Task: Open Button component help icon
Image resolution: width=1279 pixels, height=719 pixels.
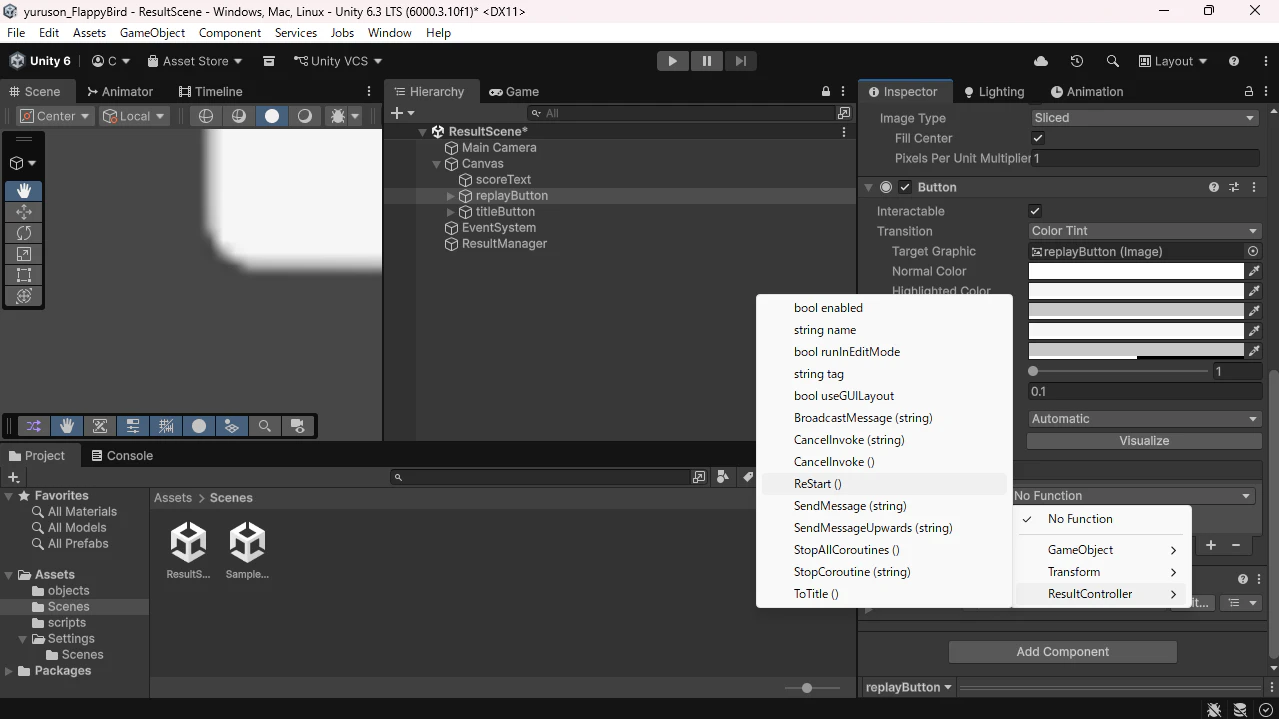Action: click(1214, 187)
